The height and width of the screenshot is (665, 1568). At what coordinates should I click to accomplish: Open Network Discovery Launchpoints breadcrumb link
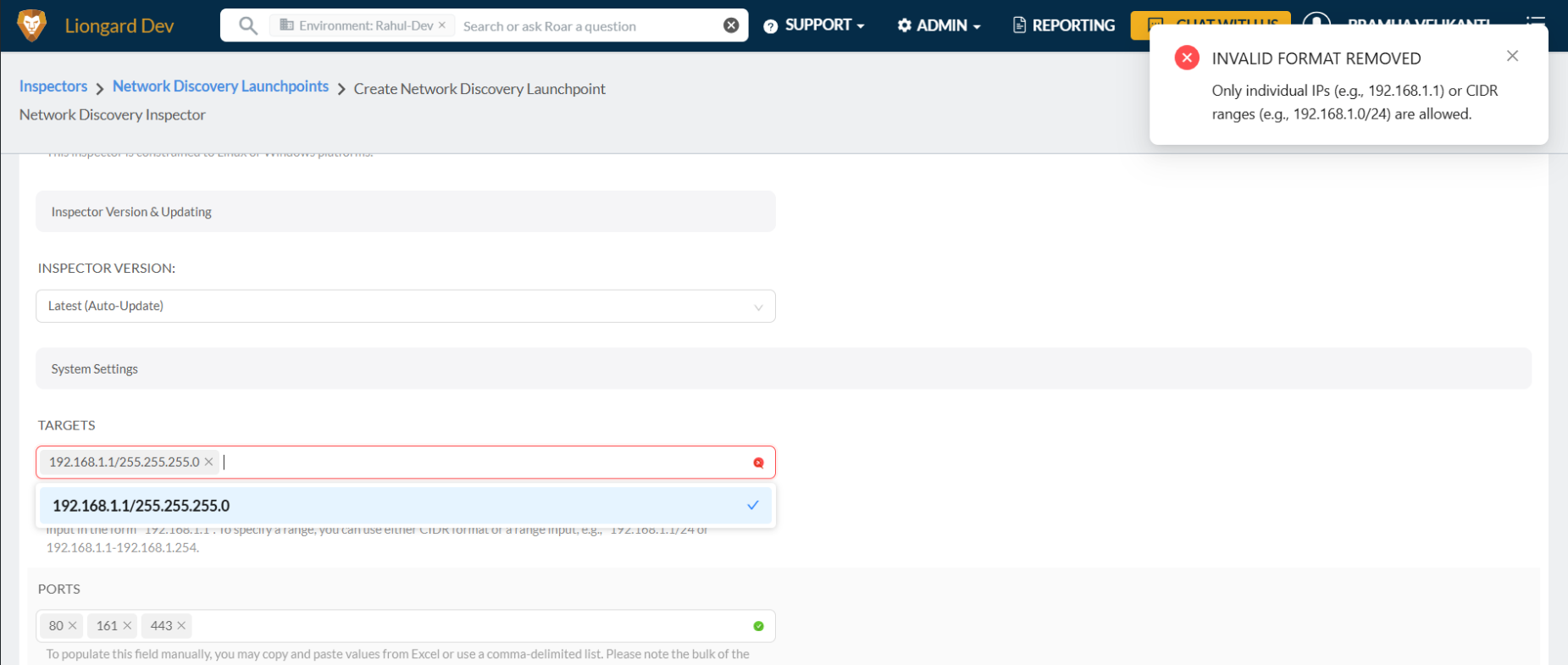220,86
